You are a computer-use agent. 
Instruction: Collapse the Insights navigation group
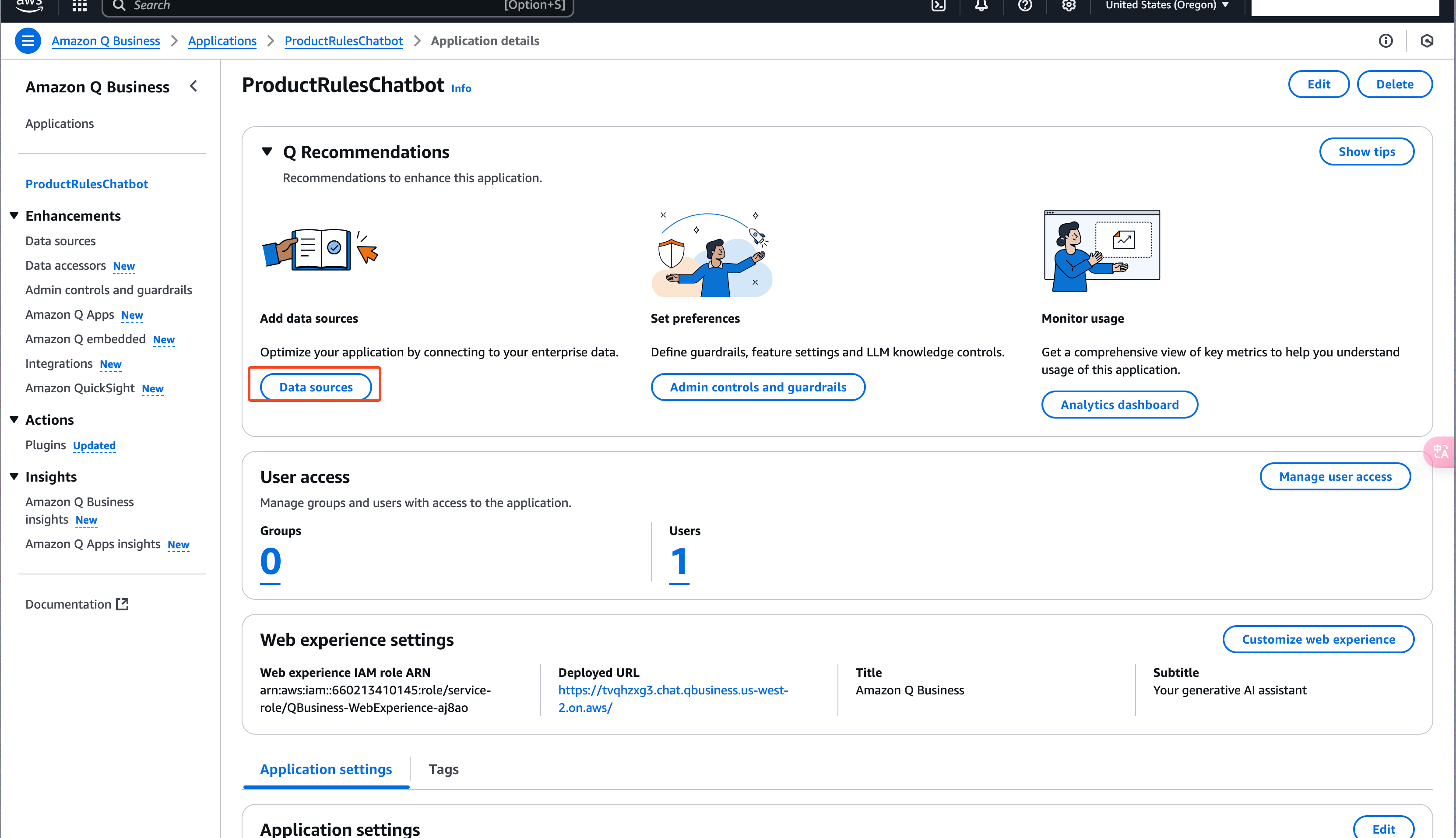coord(14,476)
